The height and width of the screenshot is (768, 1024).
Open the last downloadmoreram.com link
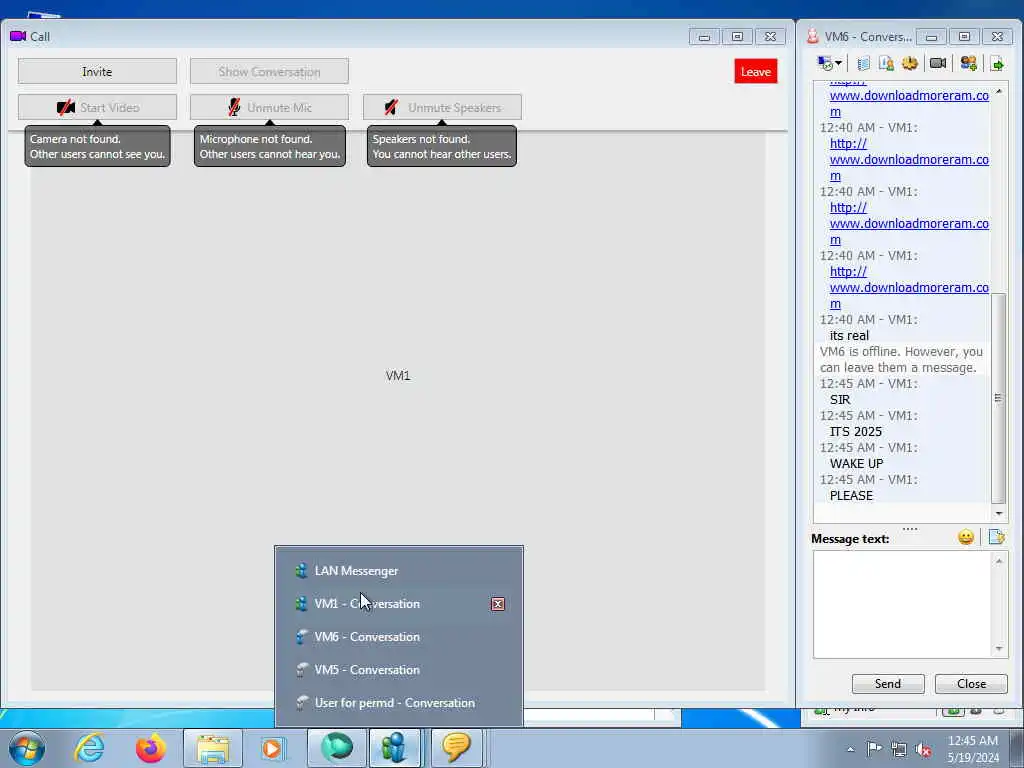pyautogui.click(x=908, y=287)
